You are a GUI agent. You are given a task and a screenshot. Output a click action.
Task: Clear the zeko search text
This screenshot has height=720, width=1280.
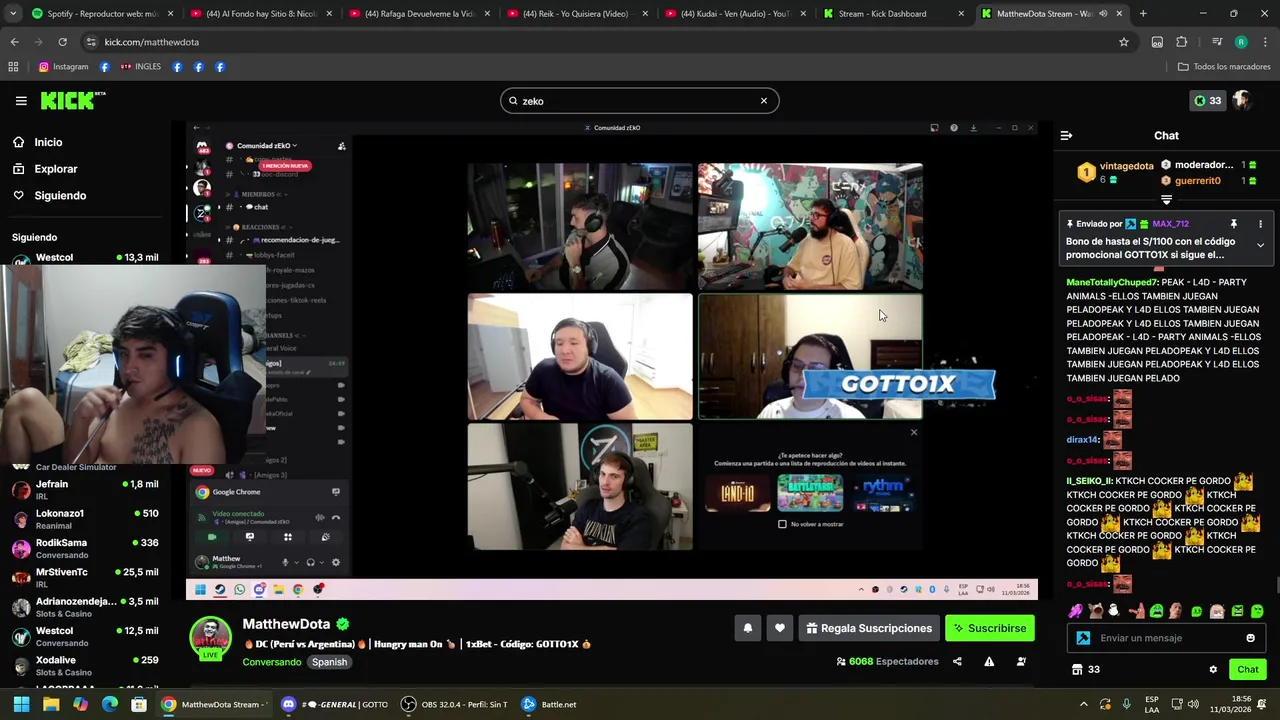764,101
